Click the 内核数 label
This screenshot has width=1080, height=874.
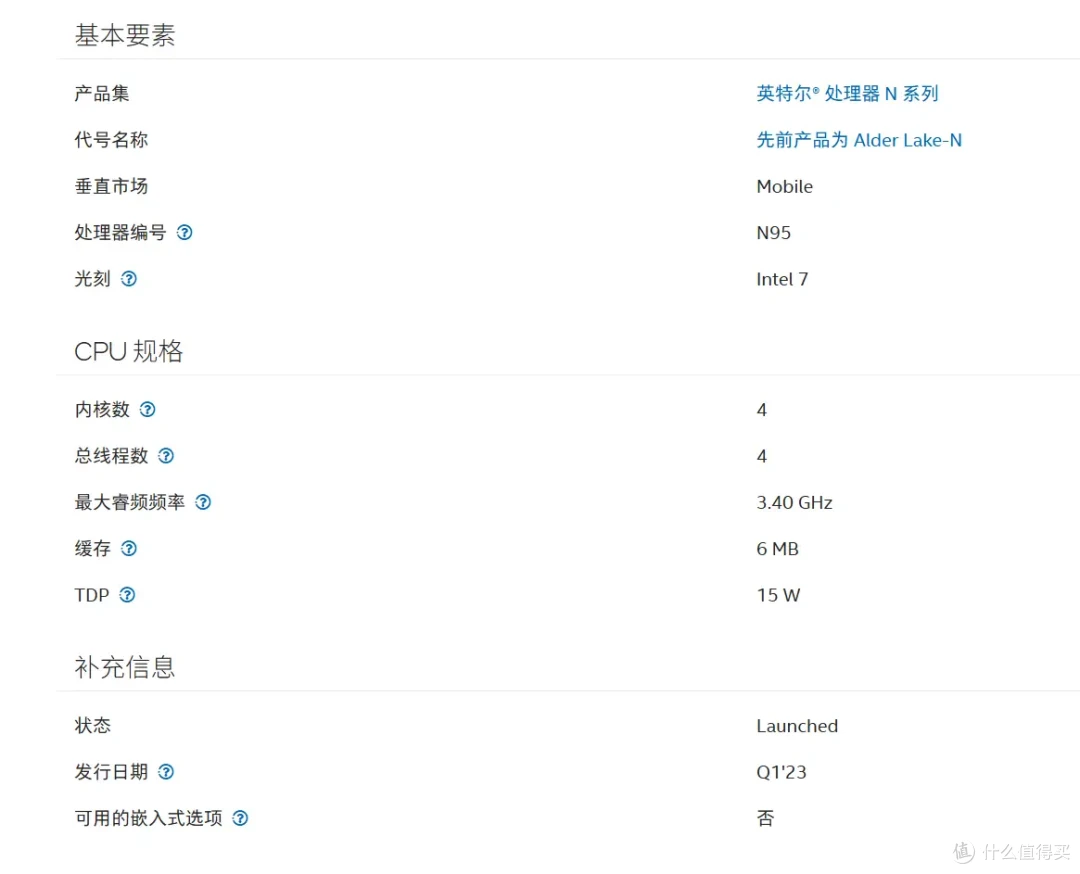[102, 410]
